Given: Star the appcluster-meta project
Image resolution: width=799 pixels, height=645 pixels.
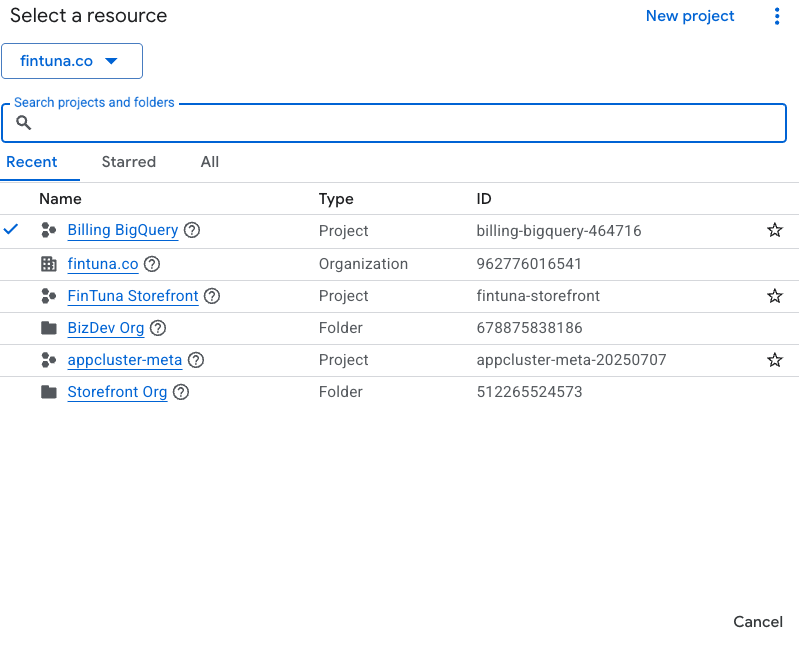Looking at the screenshot, I should pyautogui.click(x=775, y=360).
